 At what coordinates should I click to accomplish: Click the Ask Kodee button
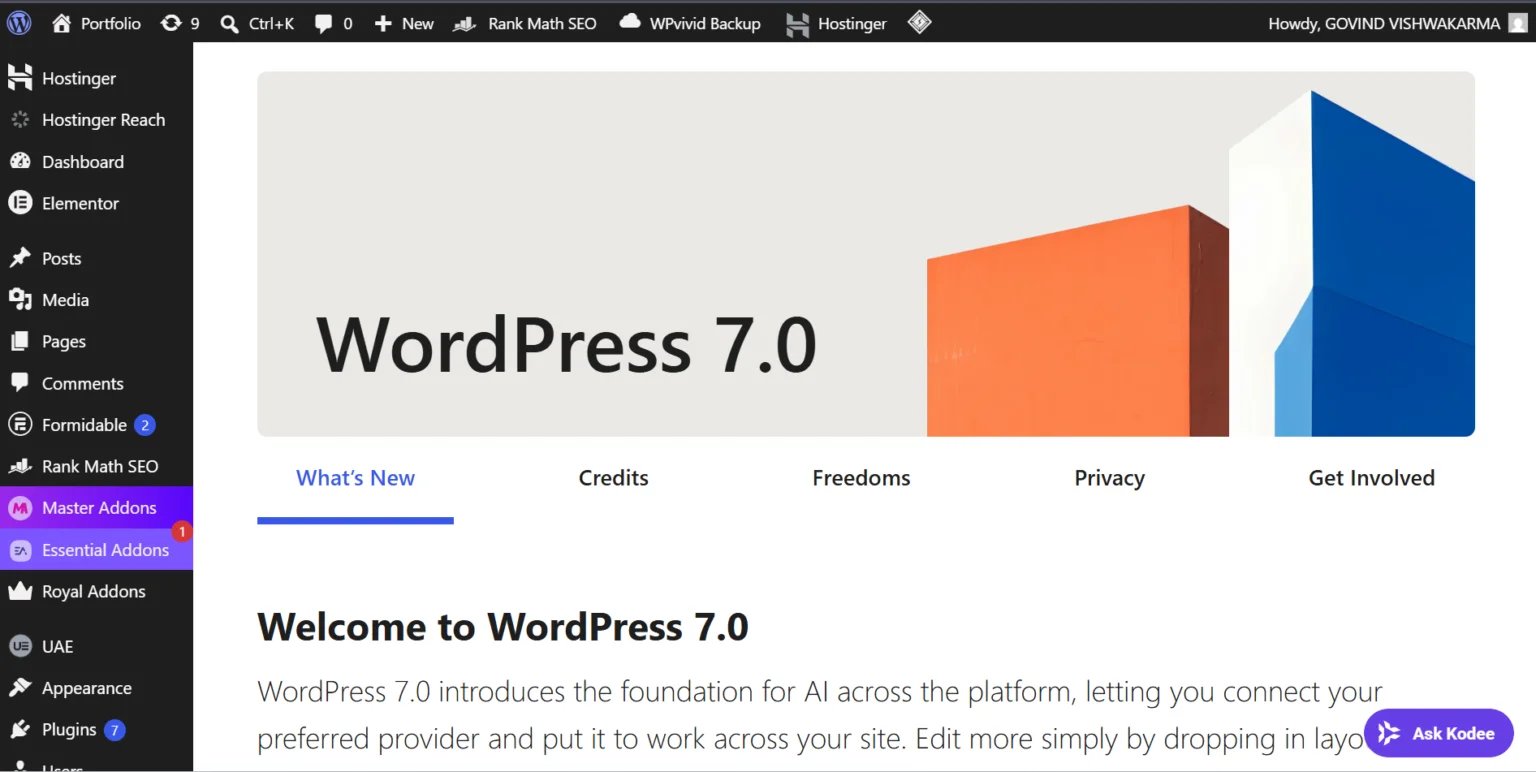point(1439,733)
